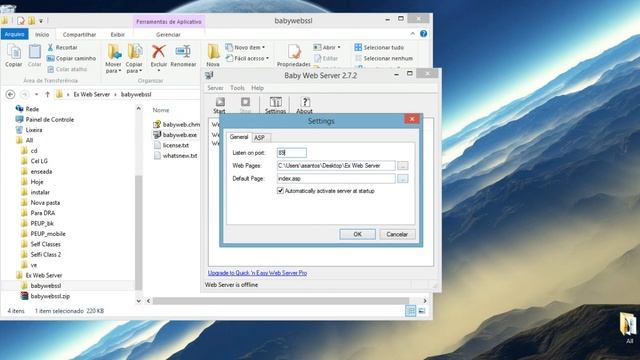
Task: Click Selecionar nenhum in the ribbon
Action: pos(384,58)
